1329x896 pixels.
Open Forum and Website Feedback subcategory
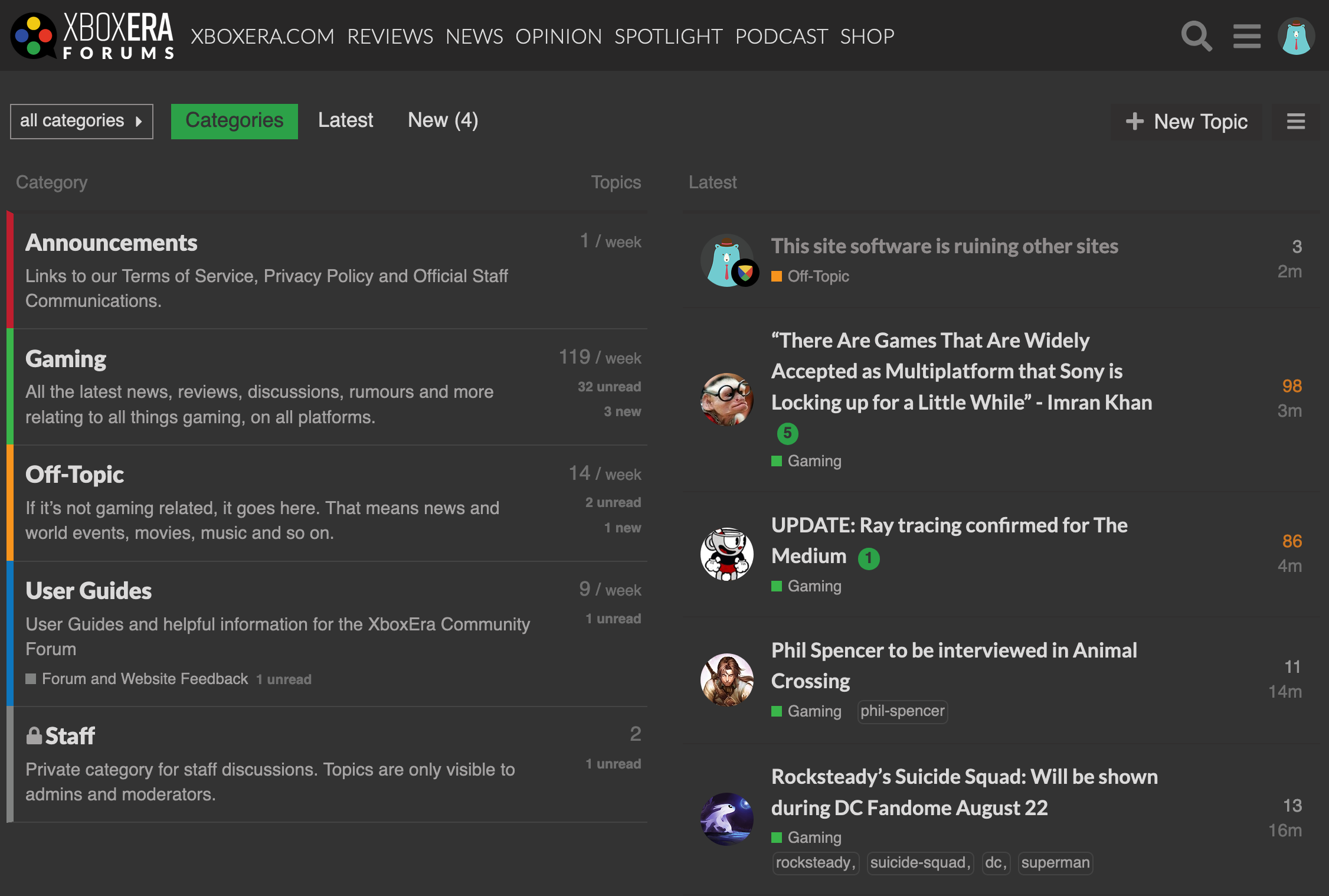click(x=145, y=679)
